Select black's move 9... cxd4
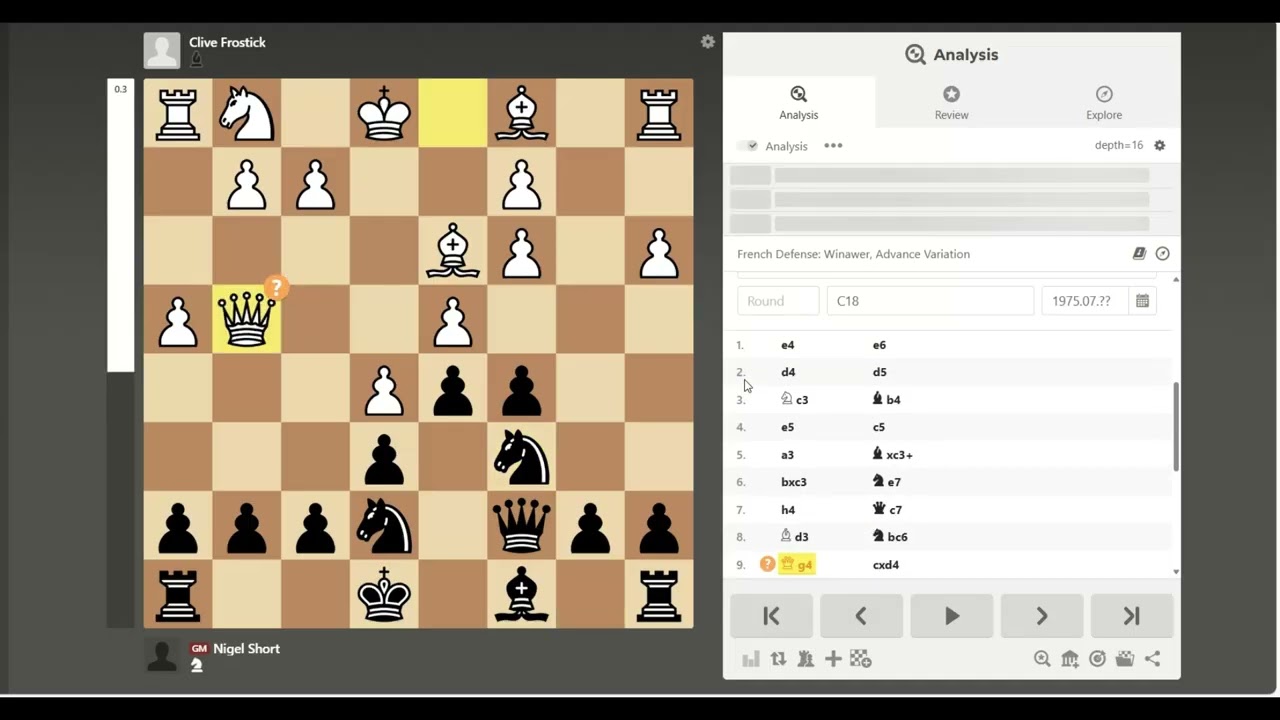Screen dimensions: 1280x720 pyautogui.click(x=886, y=564)
